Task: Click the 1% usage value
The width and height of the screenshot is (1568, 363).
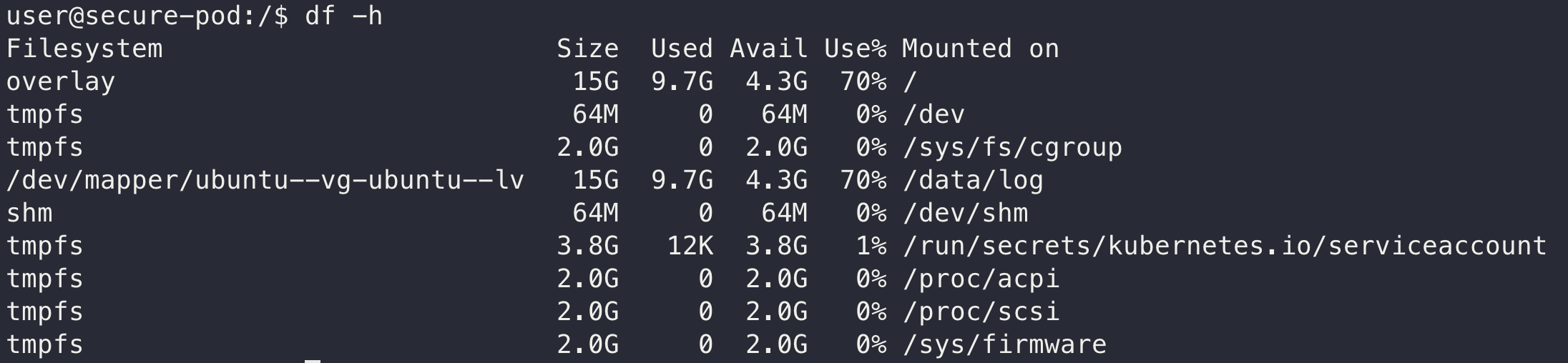Action: tap(871, 246)
